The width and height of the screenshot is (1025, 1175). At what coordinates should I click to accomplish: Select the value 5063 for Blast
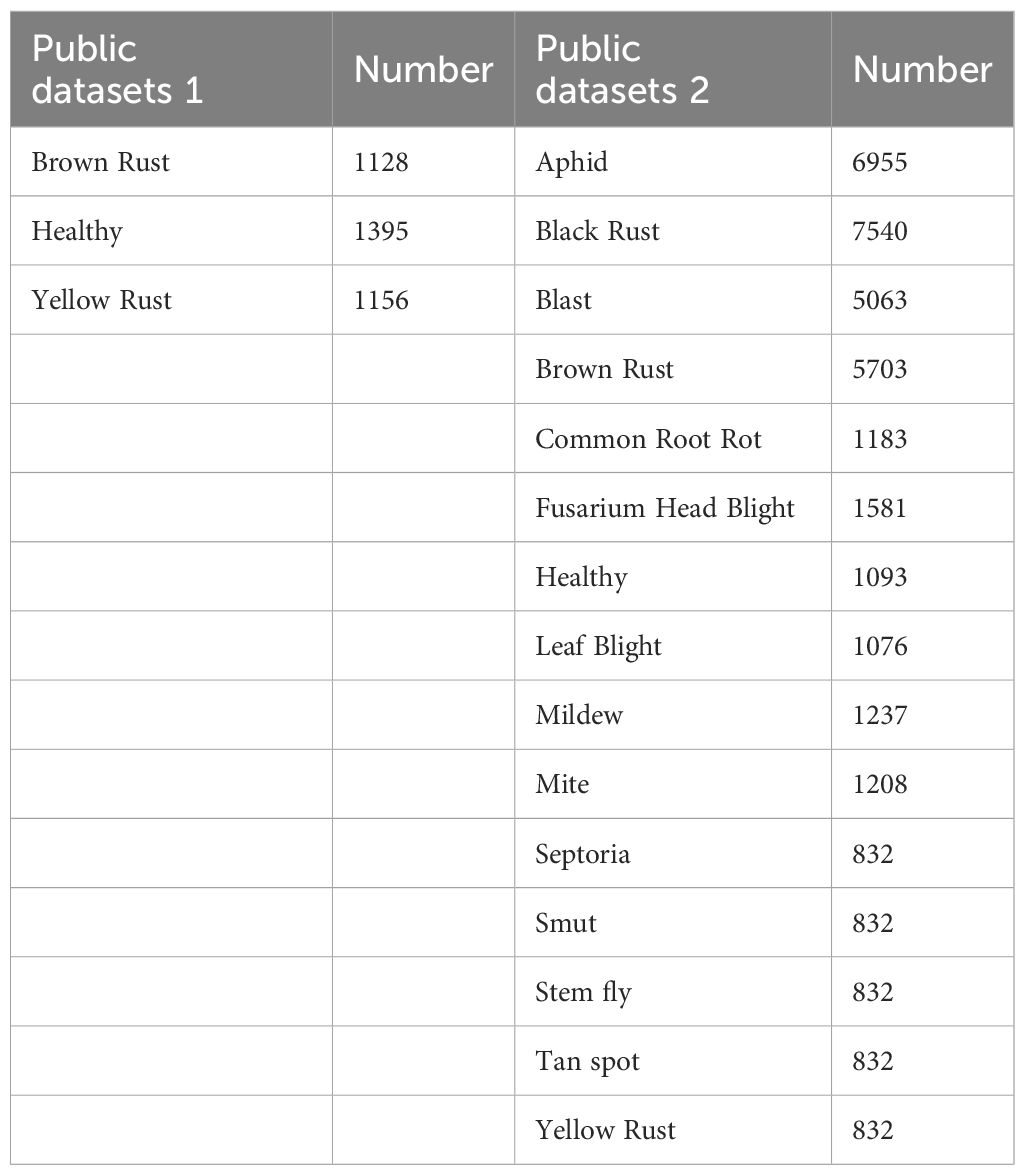pyautogui.click(x=880, y=300)
